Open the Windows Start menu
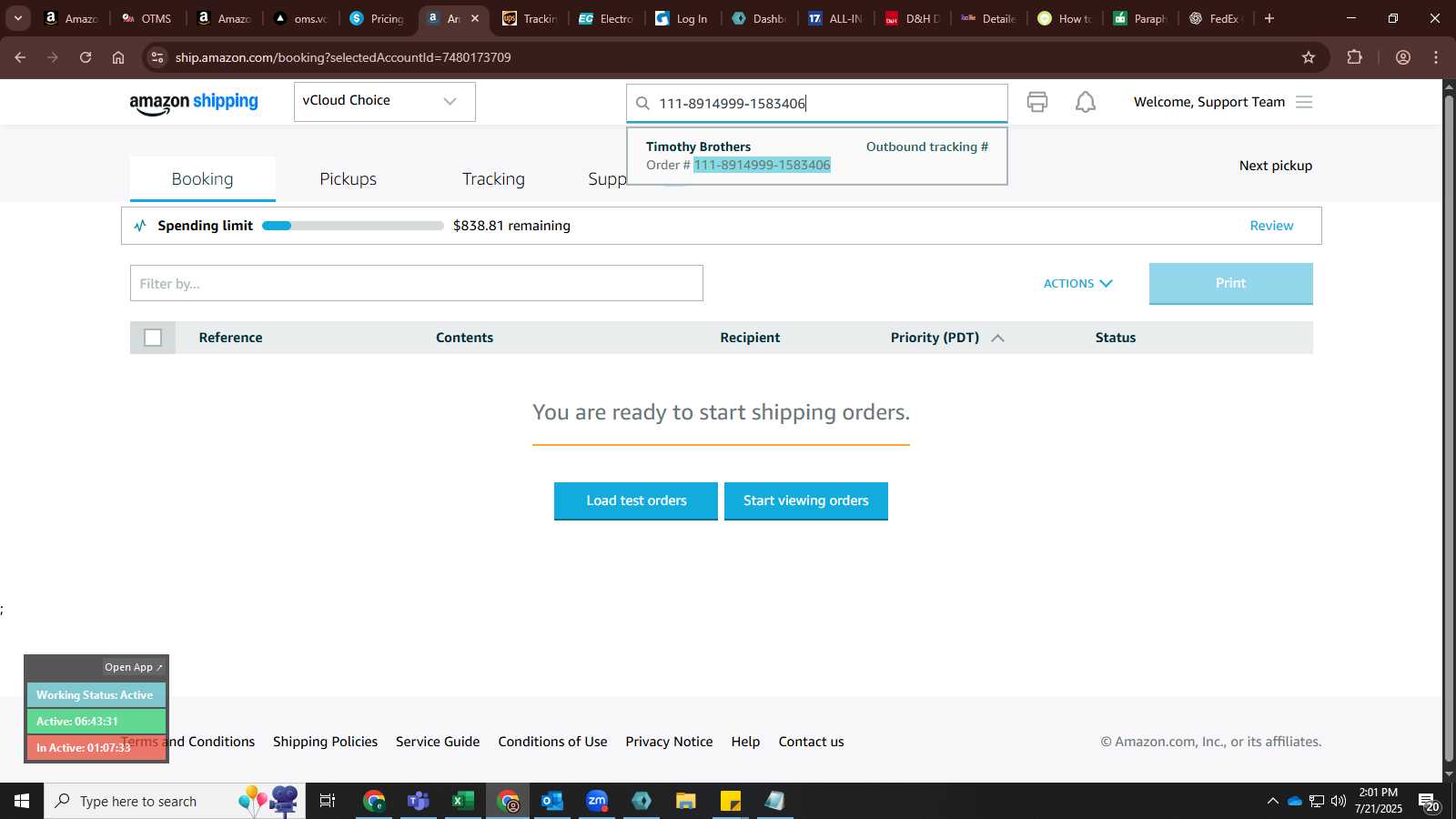Image resolution: width=1456 pixels, height=819 pixels. pyautogui.click(x=22, y=801)
